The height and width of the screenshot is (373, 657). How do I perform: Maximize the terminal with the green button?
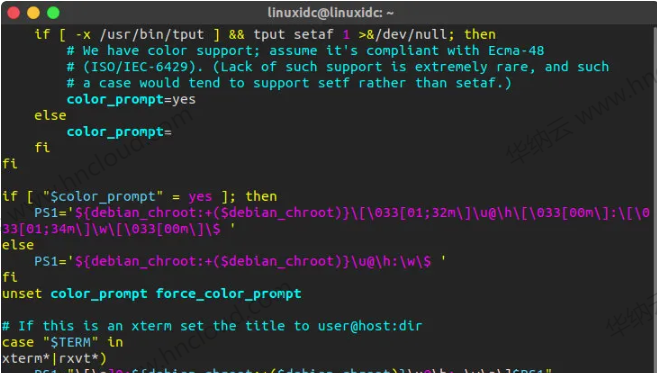tap(53, 13)
